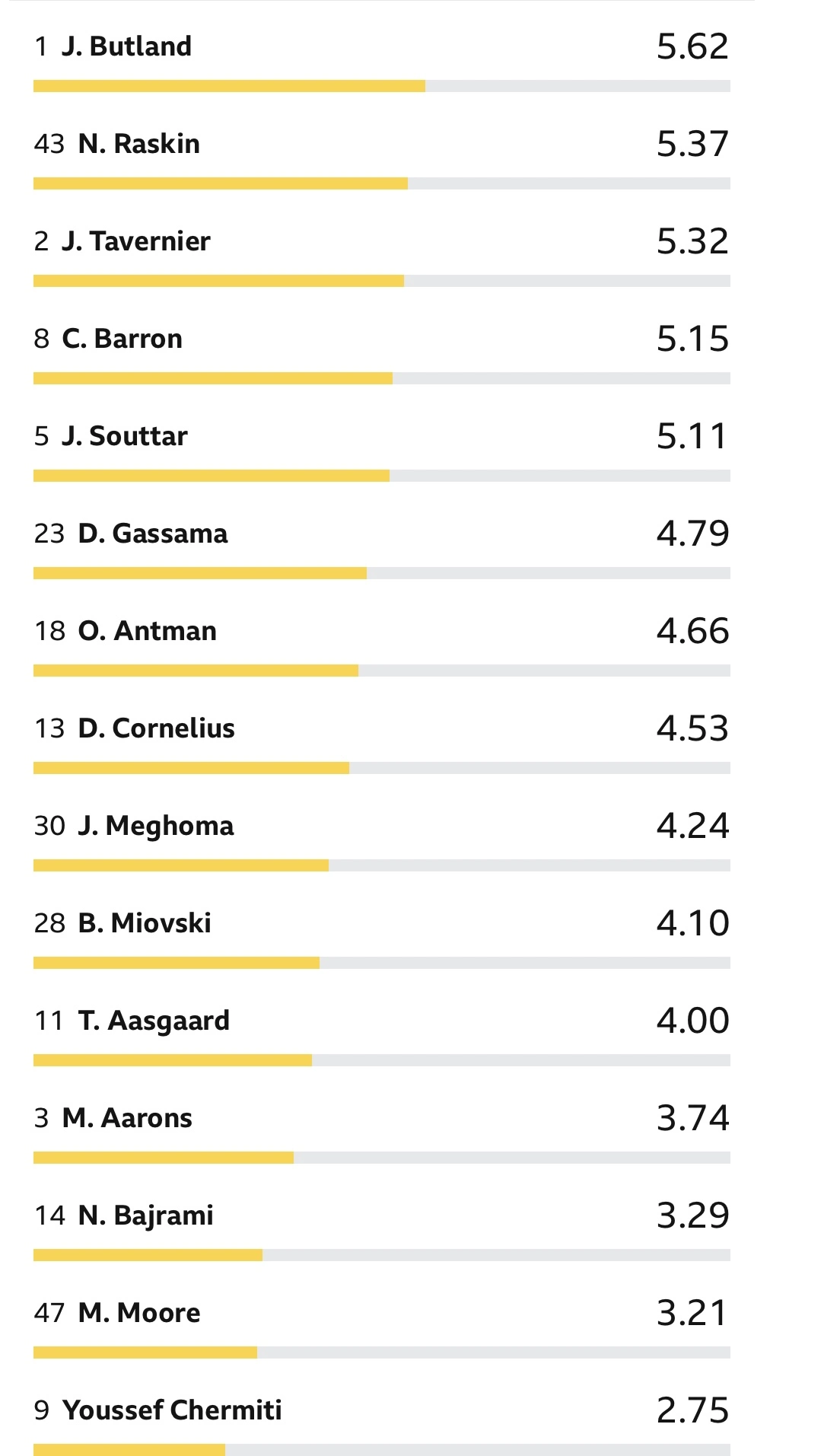Click the 3.29 rating next to Bajrami

coord(692,1215)
